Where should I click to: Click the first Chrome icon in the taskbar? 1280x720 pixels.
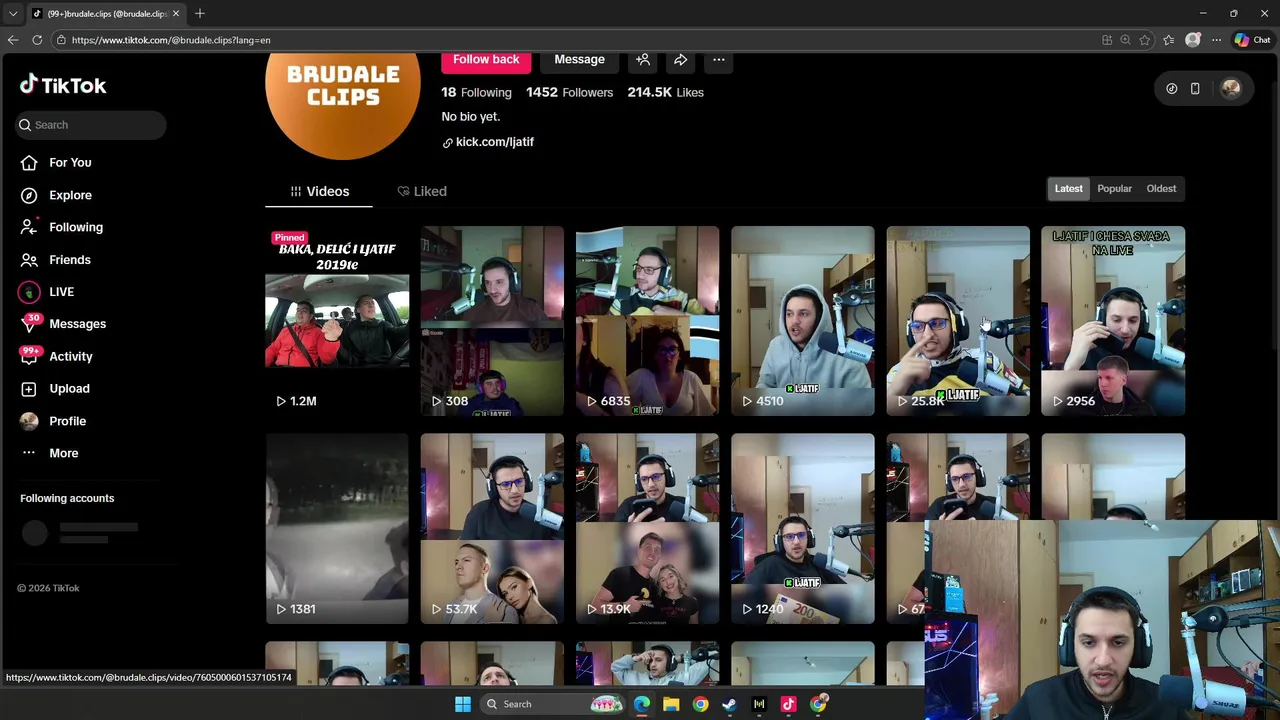[x=701, y=704]
